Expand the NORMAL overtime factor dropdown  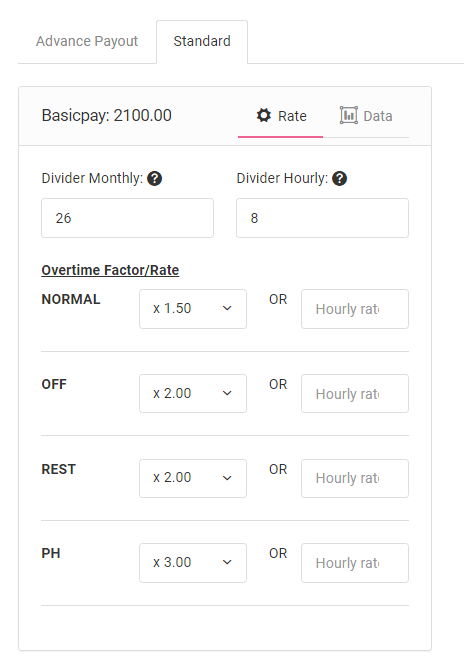(x=193, y=309)
